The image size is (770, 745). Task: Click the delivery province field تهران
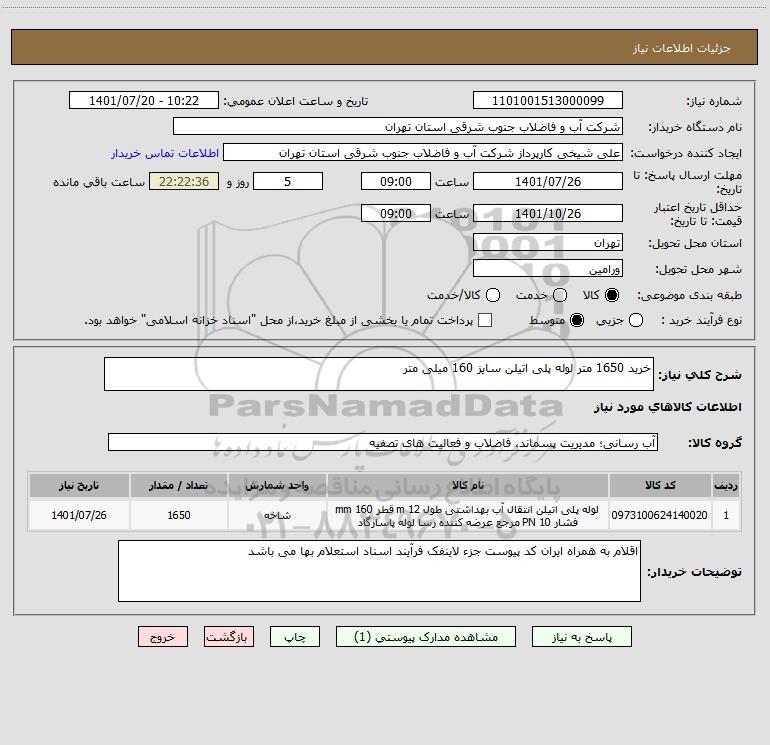548,243
